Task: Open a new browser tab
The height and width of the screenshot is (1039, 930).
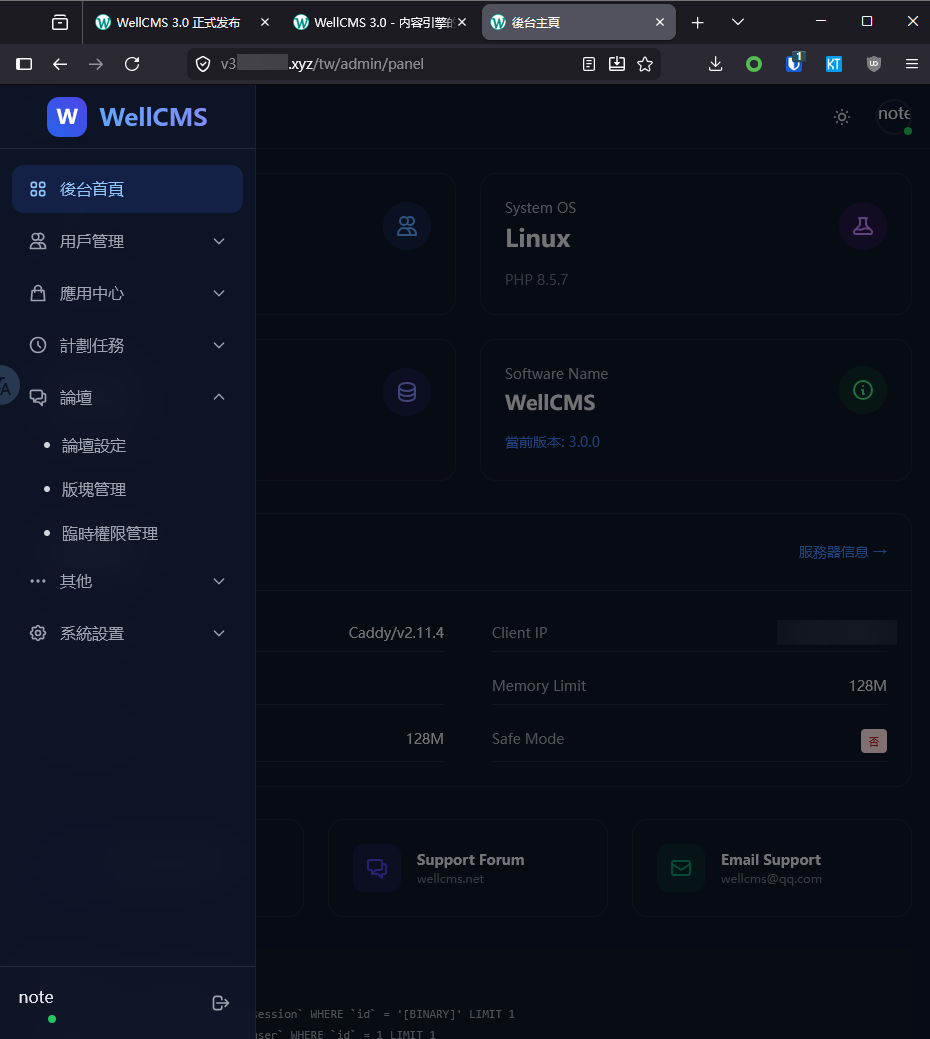Action: pyautogui.click(x=698, y=23)
